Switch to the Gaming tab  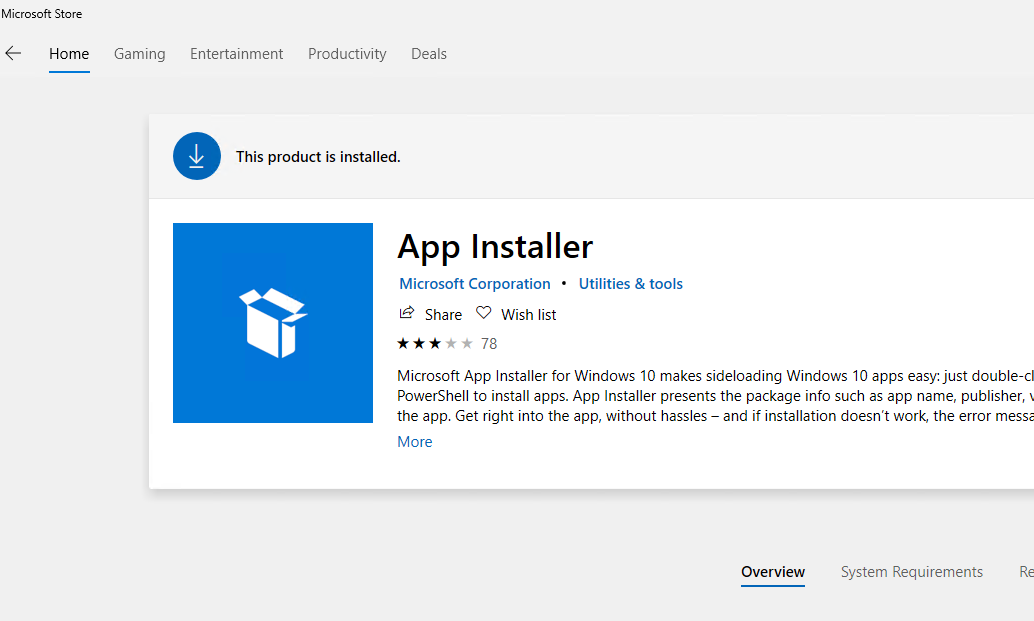(139, 54)
